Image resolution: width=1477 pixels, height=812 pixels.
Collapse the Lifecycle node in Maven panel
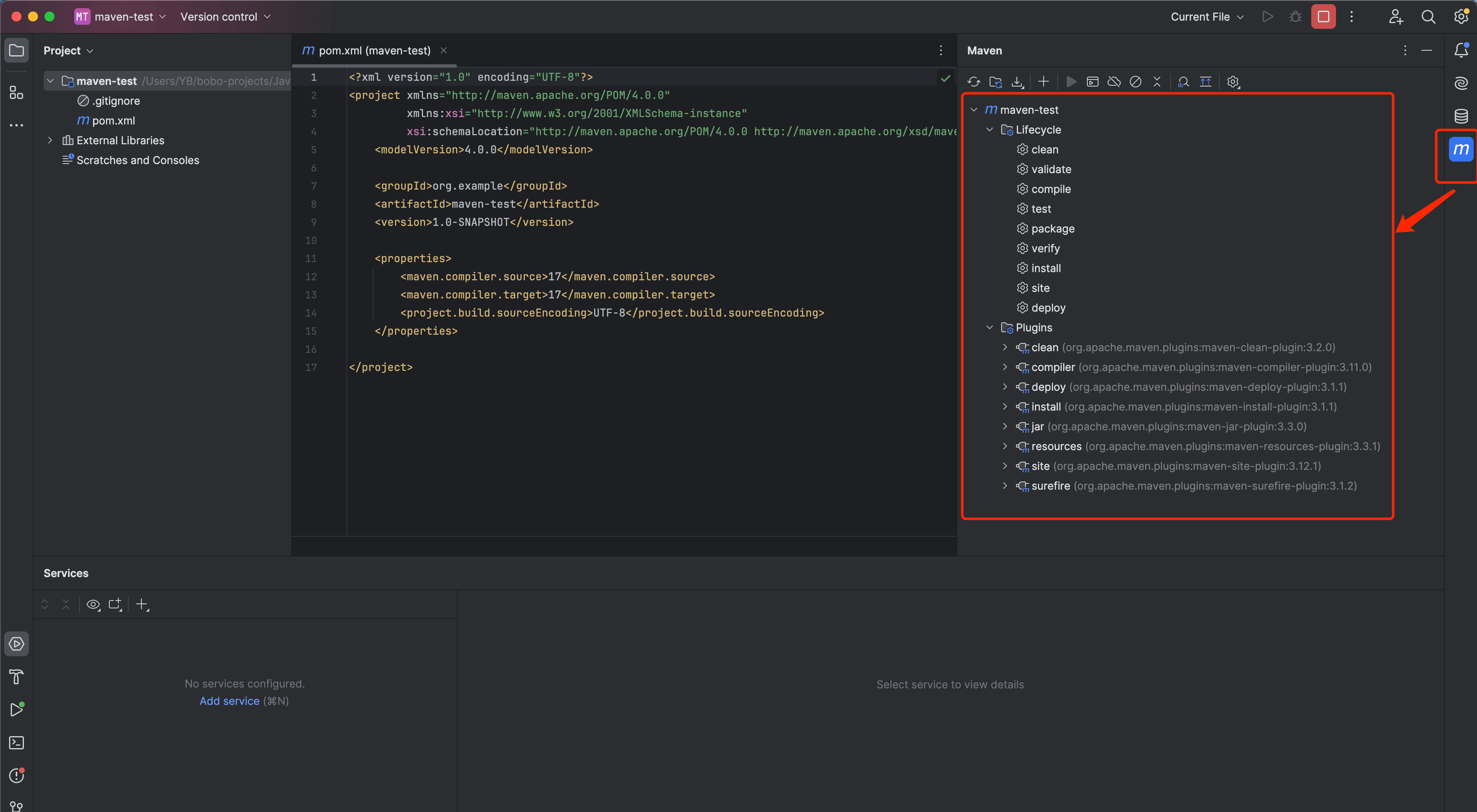pos(990,129)
